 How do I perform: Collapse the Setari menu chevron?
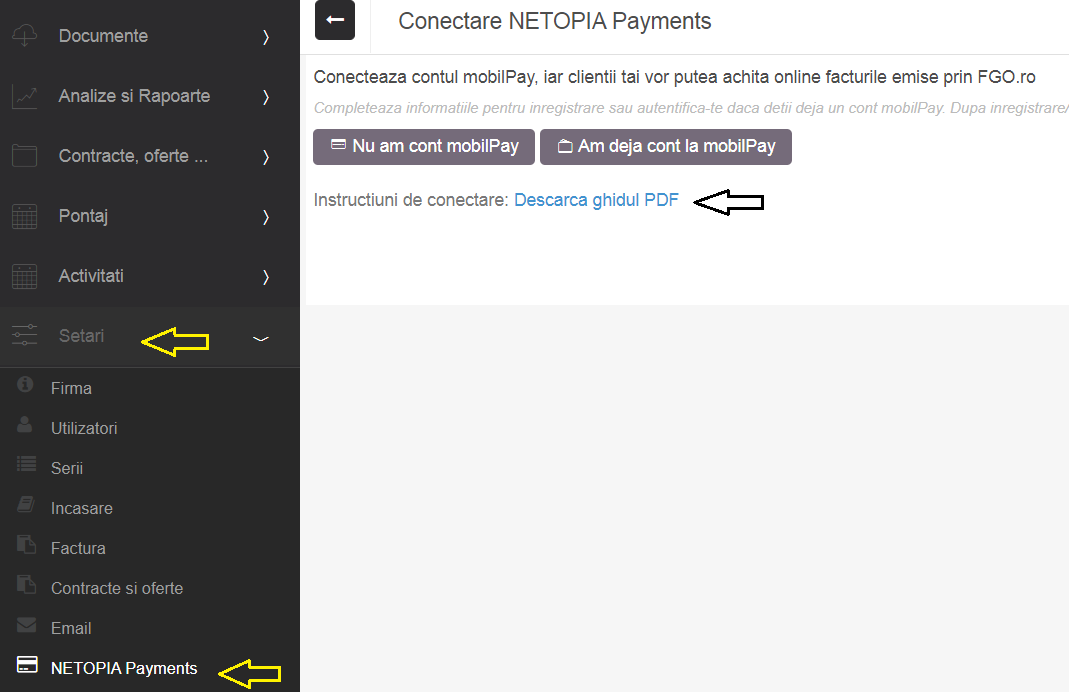tap(261, 338)
